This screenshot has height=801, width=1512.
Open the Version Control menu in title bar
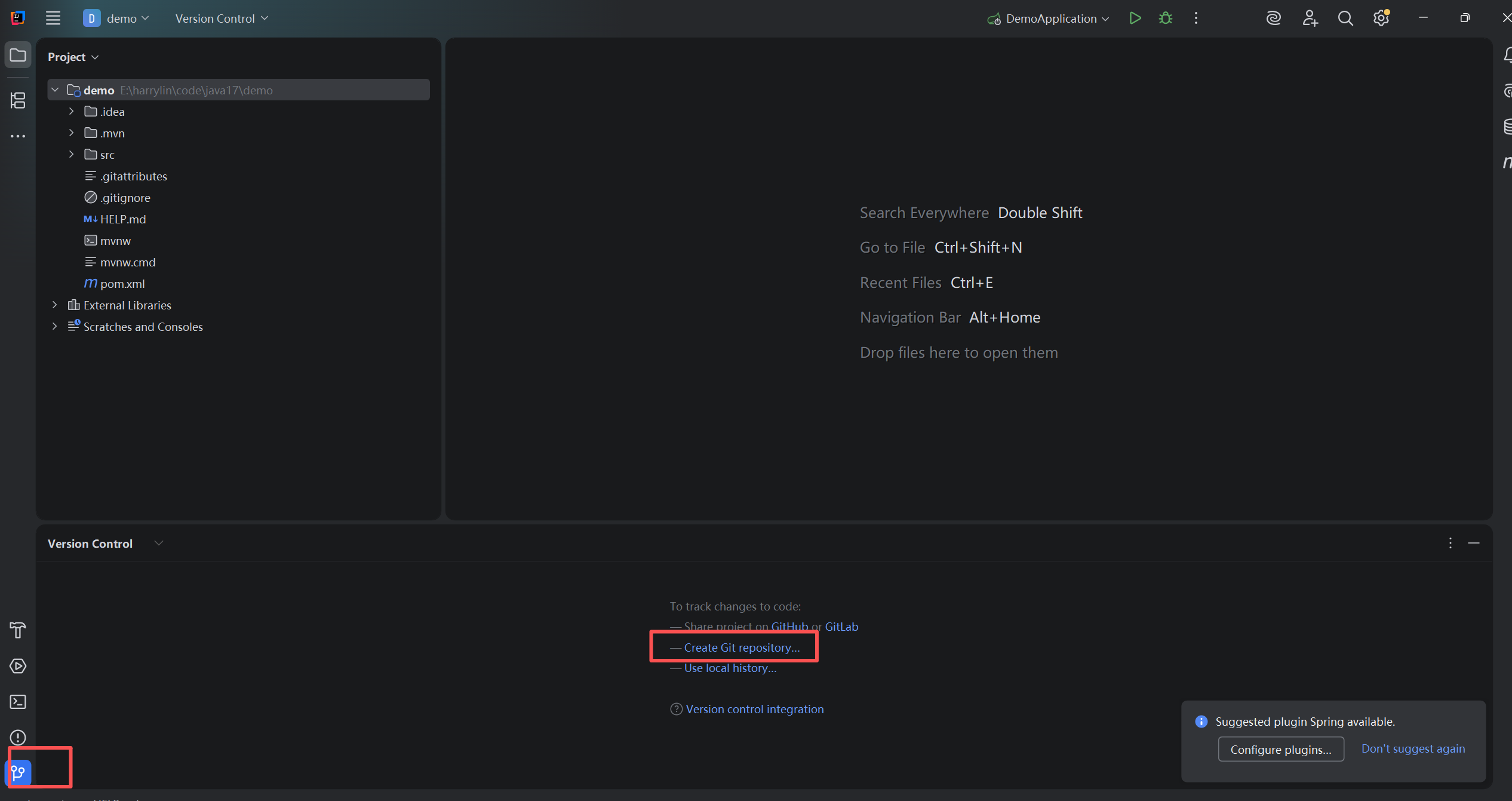click(221, 19)
